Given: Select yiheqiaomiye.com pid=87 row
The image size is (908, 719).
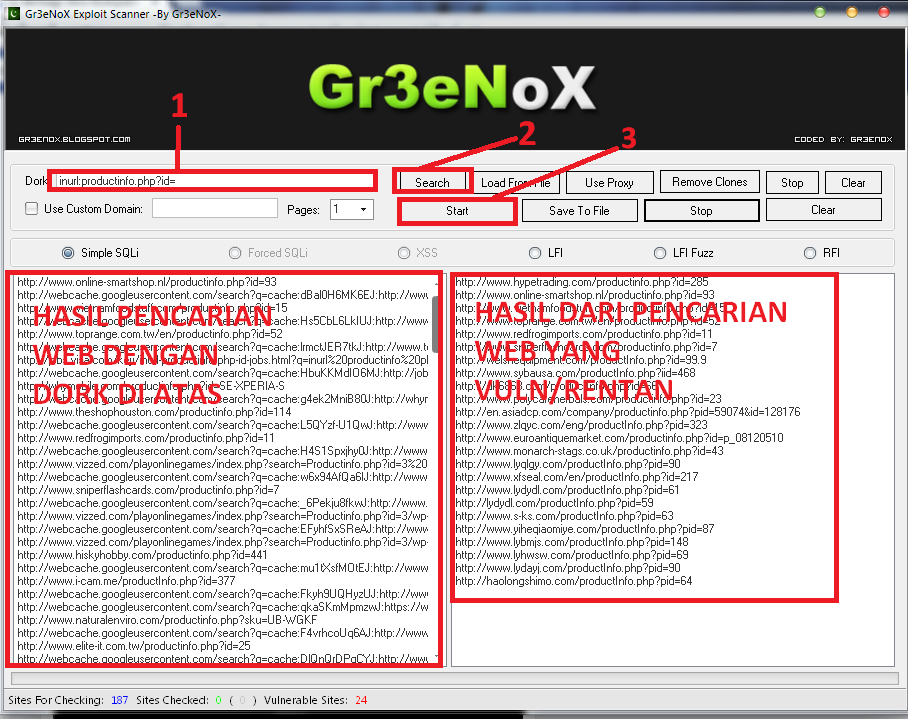Looking at the screenshot, I should (585, 529).
